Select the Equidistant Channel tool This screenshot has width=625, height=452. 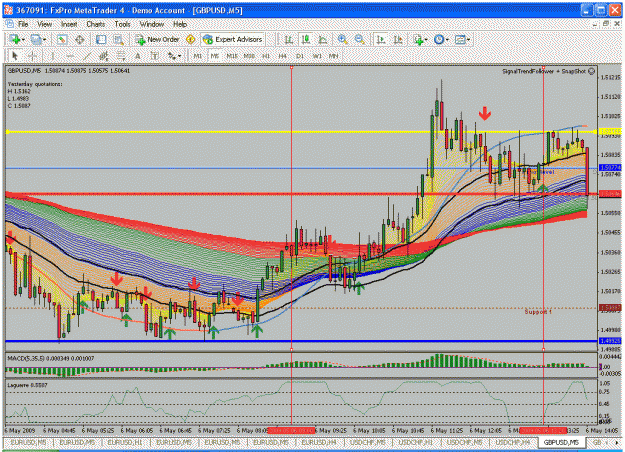[104, 56]
